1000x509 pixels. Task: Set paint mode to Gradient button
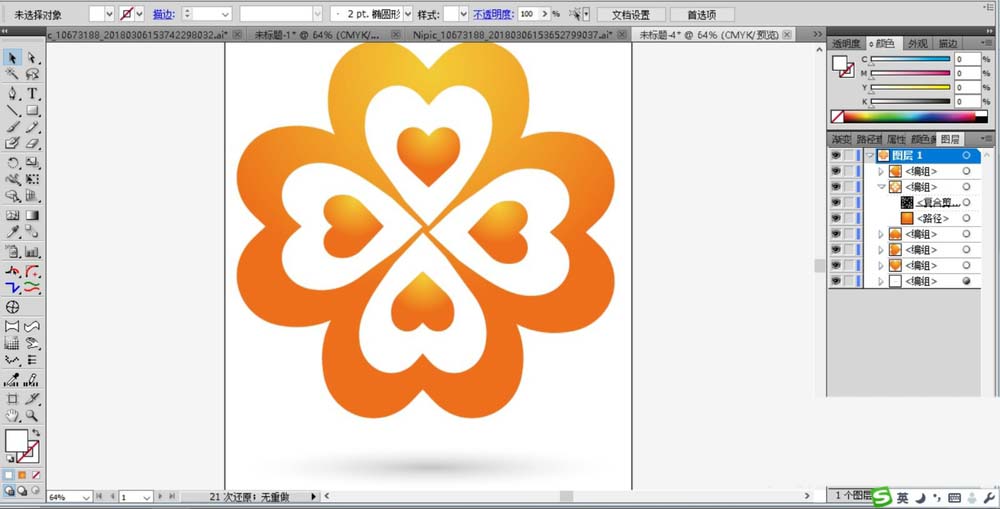pos(22,475)
